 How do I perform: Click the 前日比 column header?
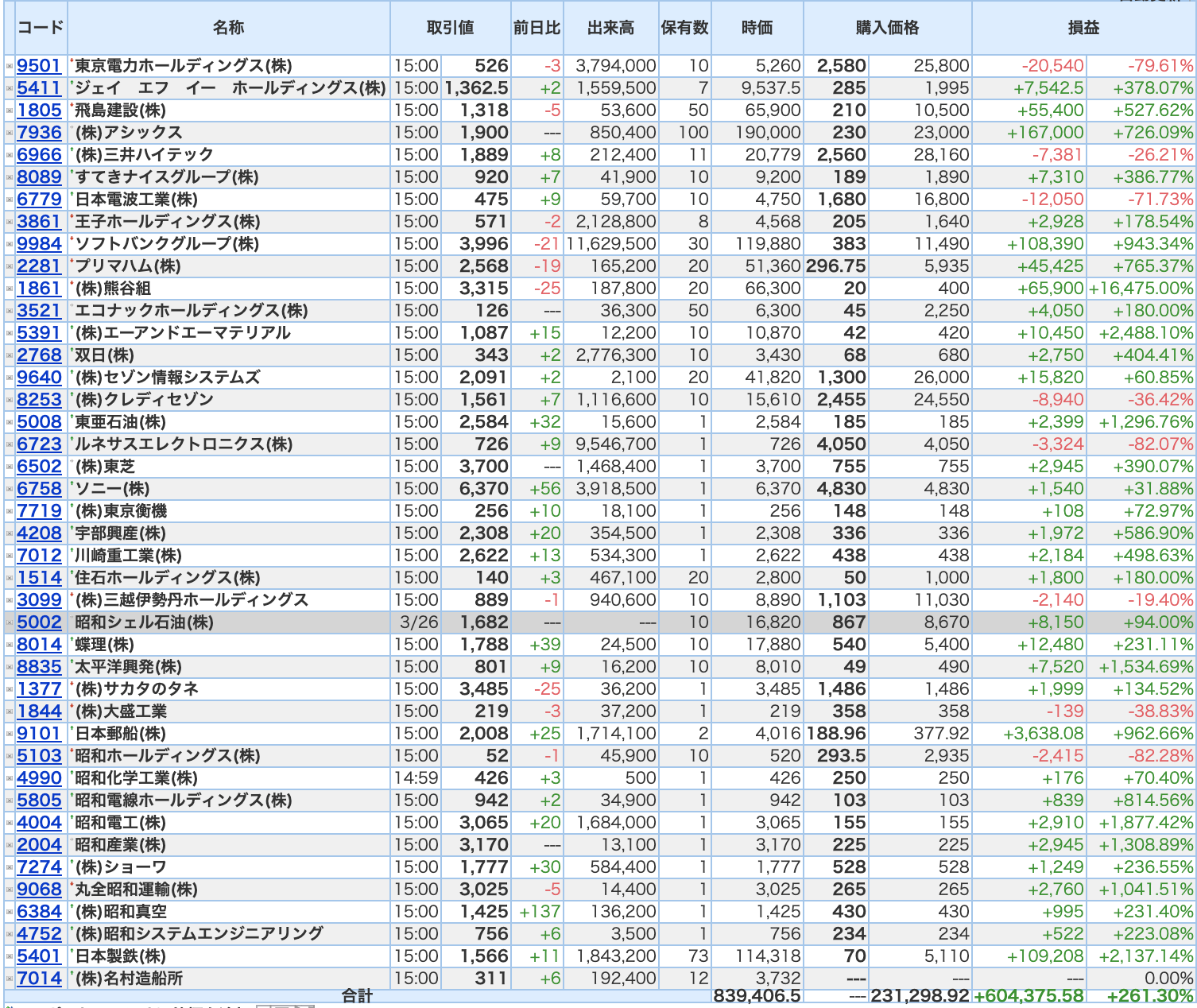[537, 28]
